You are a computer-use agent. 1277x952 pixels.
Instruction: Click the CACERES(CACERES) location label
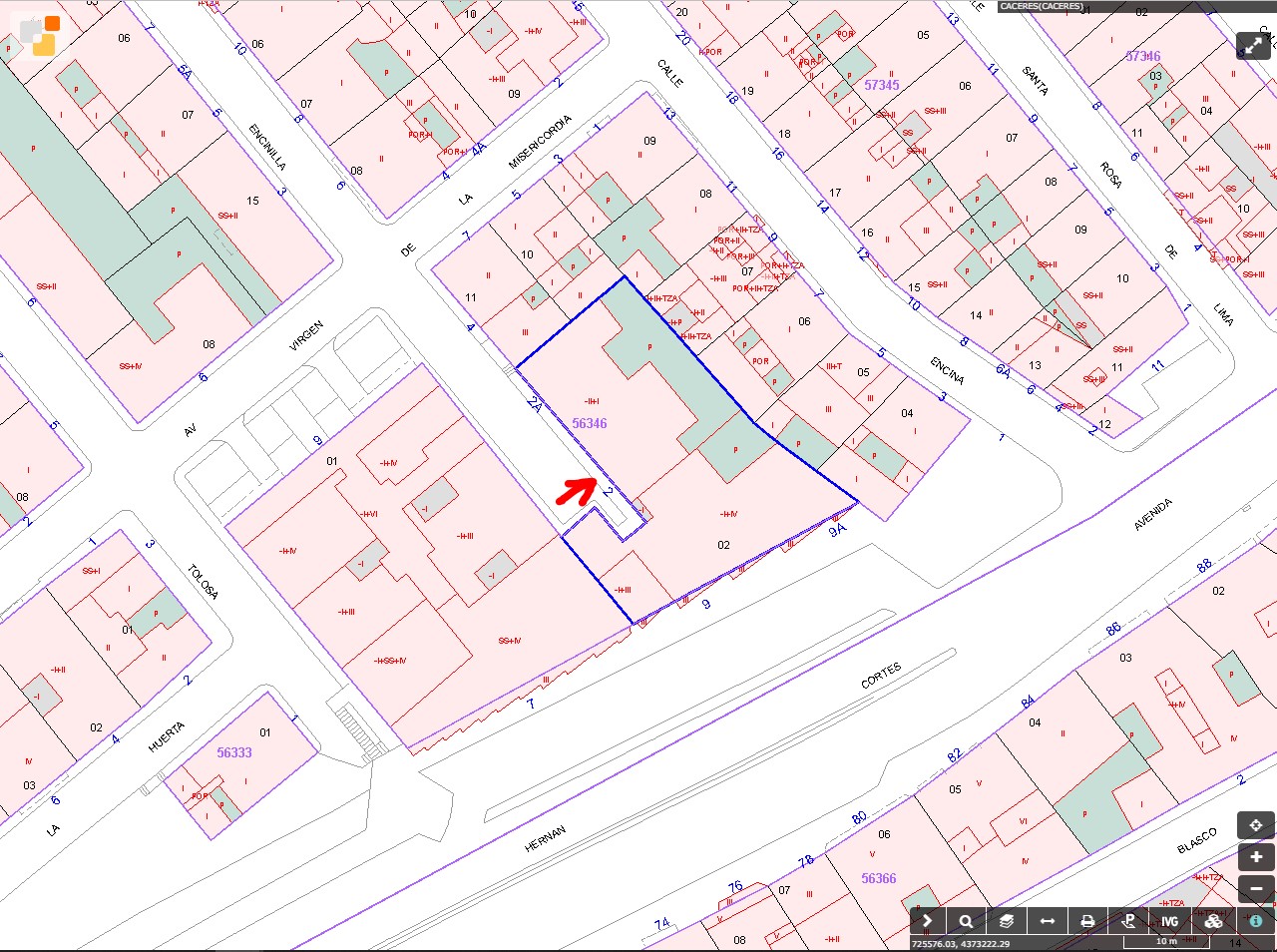pyautogui.click(x=1041, y=6)
